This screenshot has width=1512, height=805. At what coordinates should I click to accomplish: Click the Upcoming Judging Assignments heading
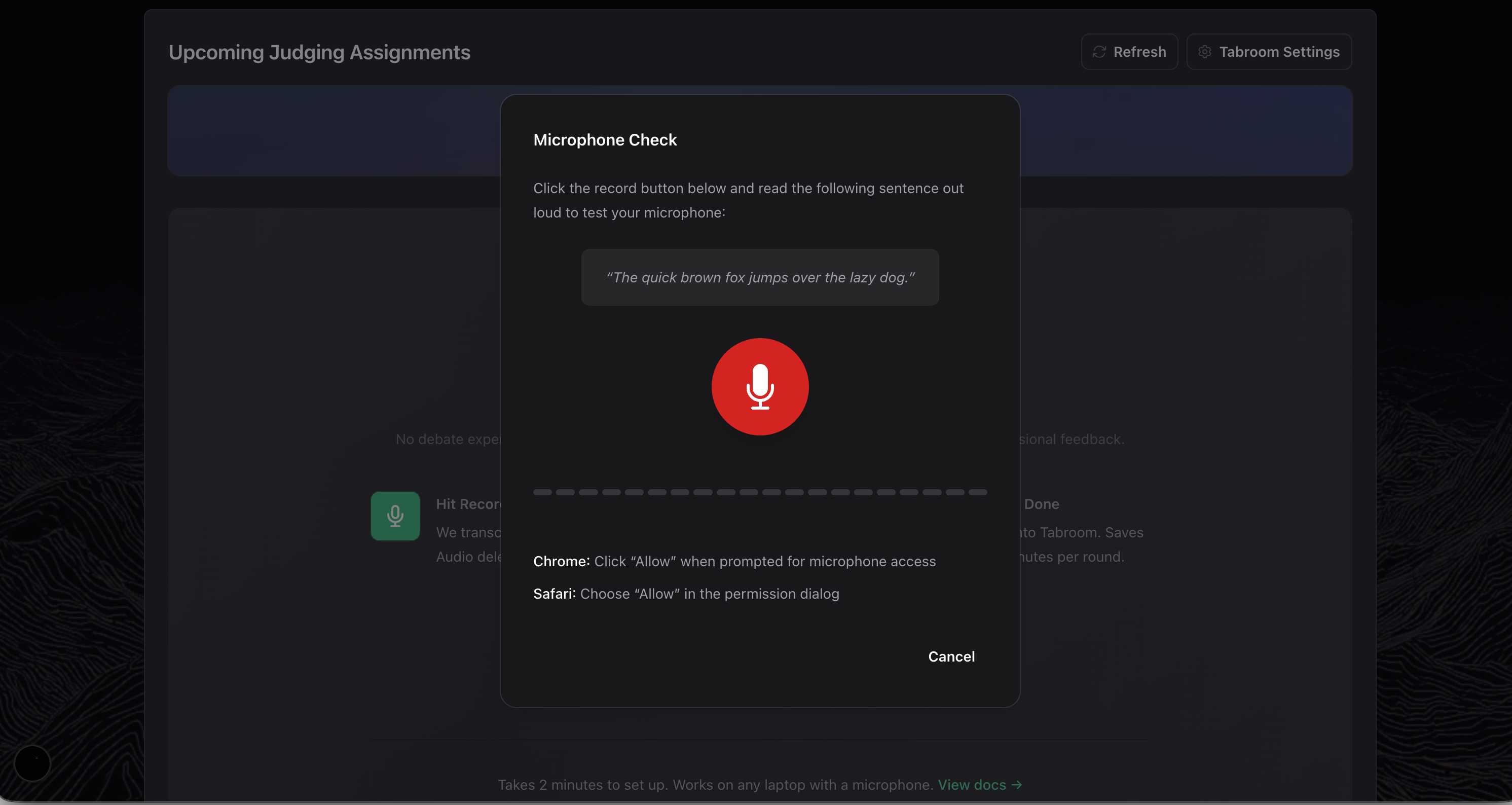tap(319, 52)
